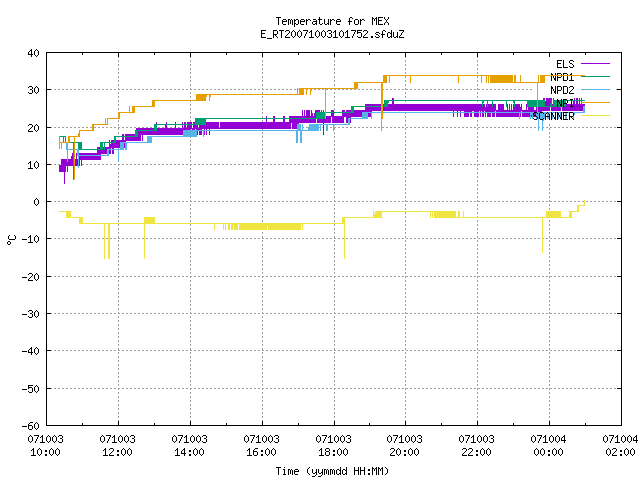Screen dimensions: 640x480
Task: Click the y-axis value -40
Action: (x=31, y=351)
